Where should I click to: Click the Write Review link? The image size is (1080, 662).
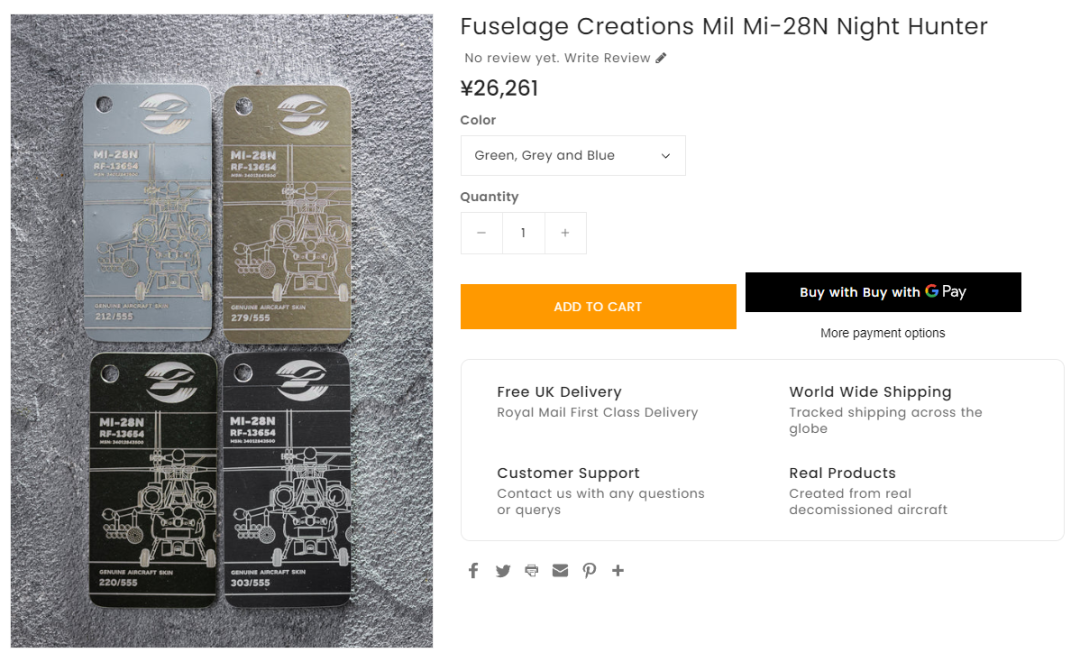(x=607, y=58)
